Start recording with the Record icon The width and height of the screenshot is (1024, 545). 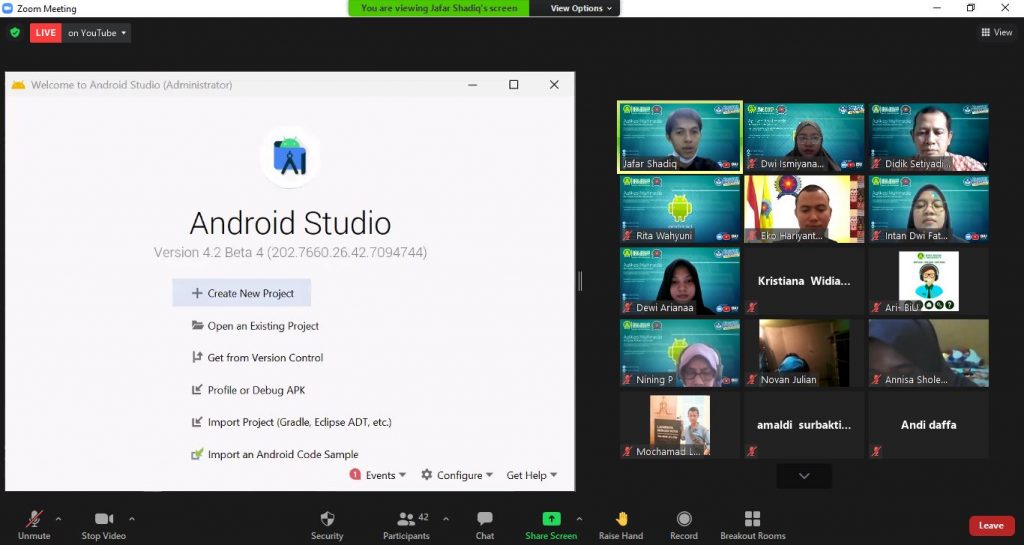tap(684, 519)
